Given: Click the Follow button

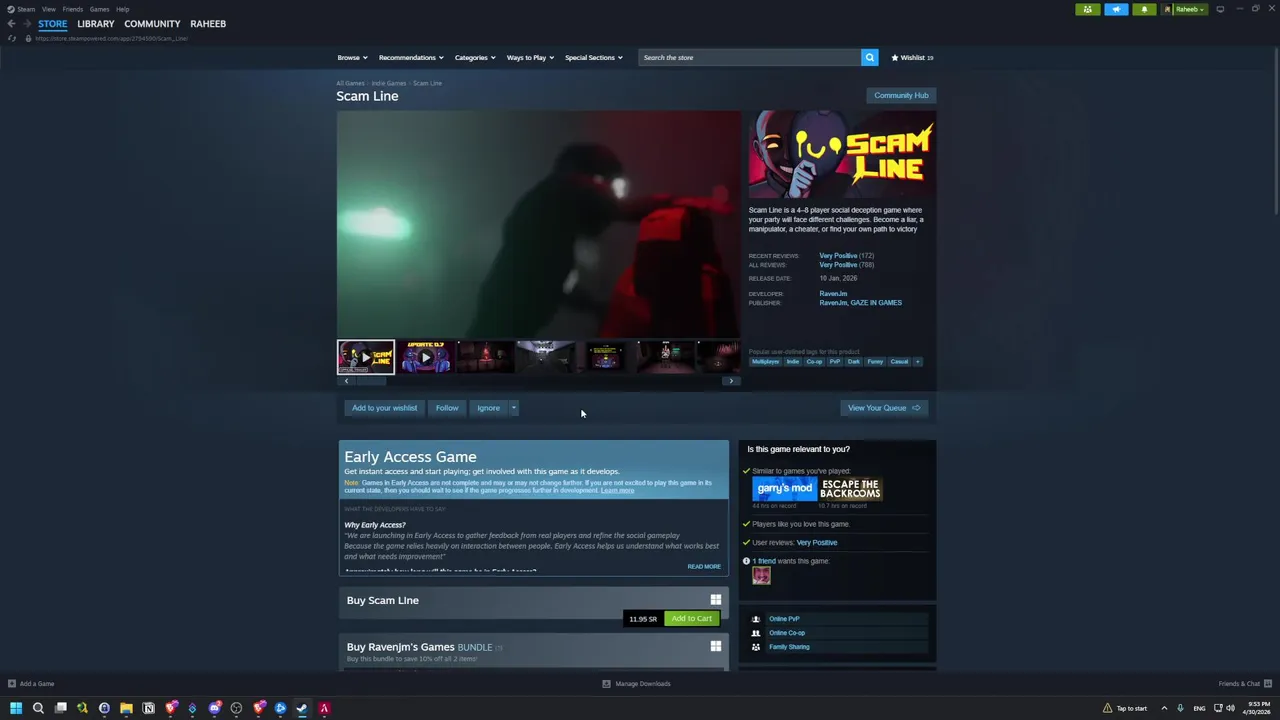Looking at the screenshot, I should (x=447, y=408).
